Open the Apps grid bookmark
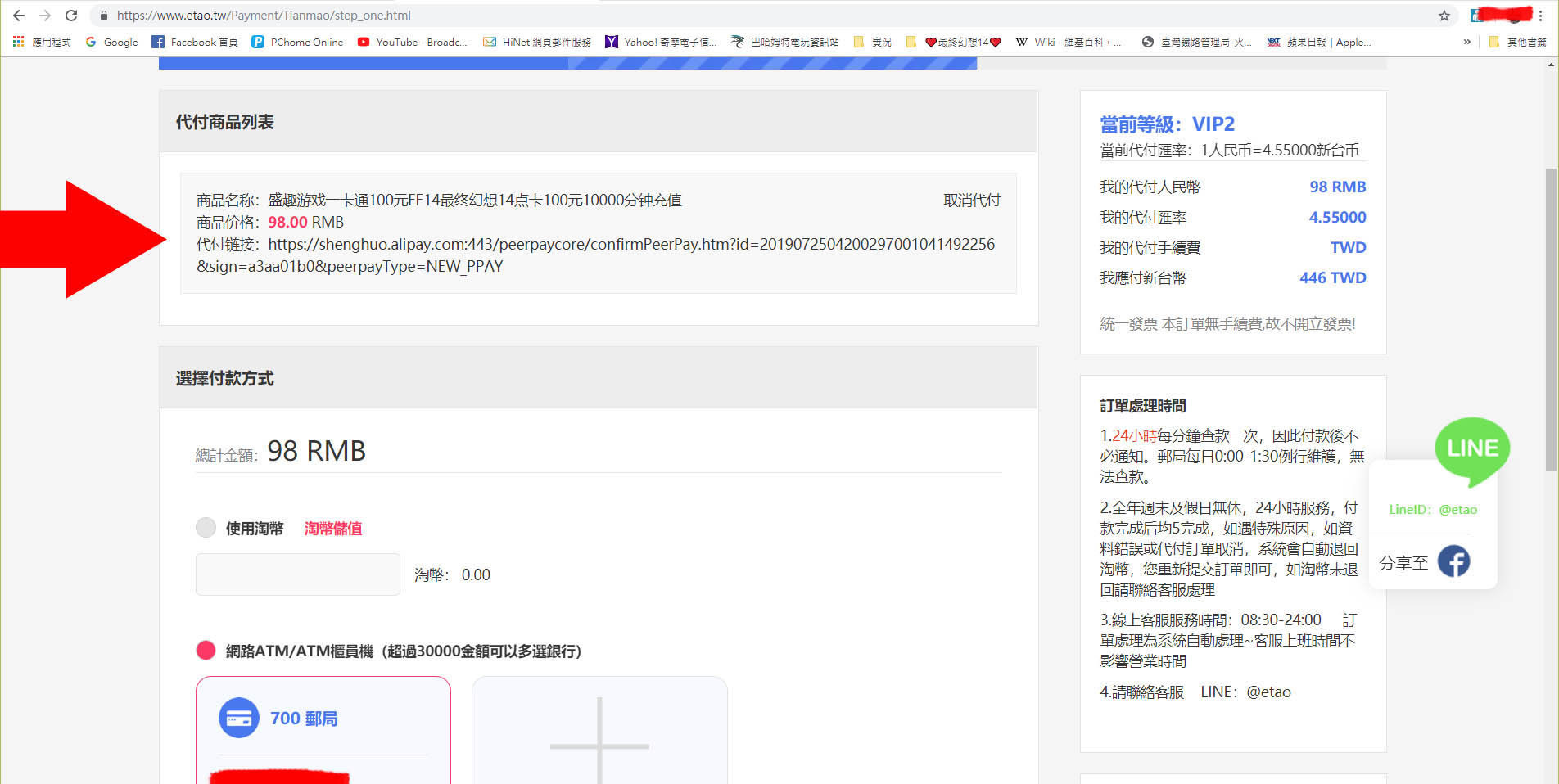Image resolution: width=1559 pixels, height=784 pixels. coord(42,42)
